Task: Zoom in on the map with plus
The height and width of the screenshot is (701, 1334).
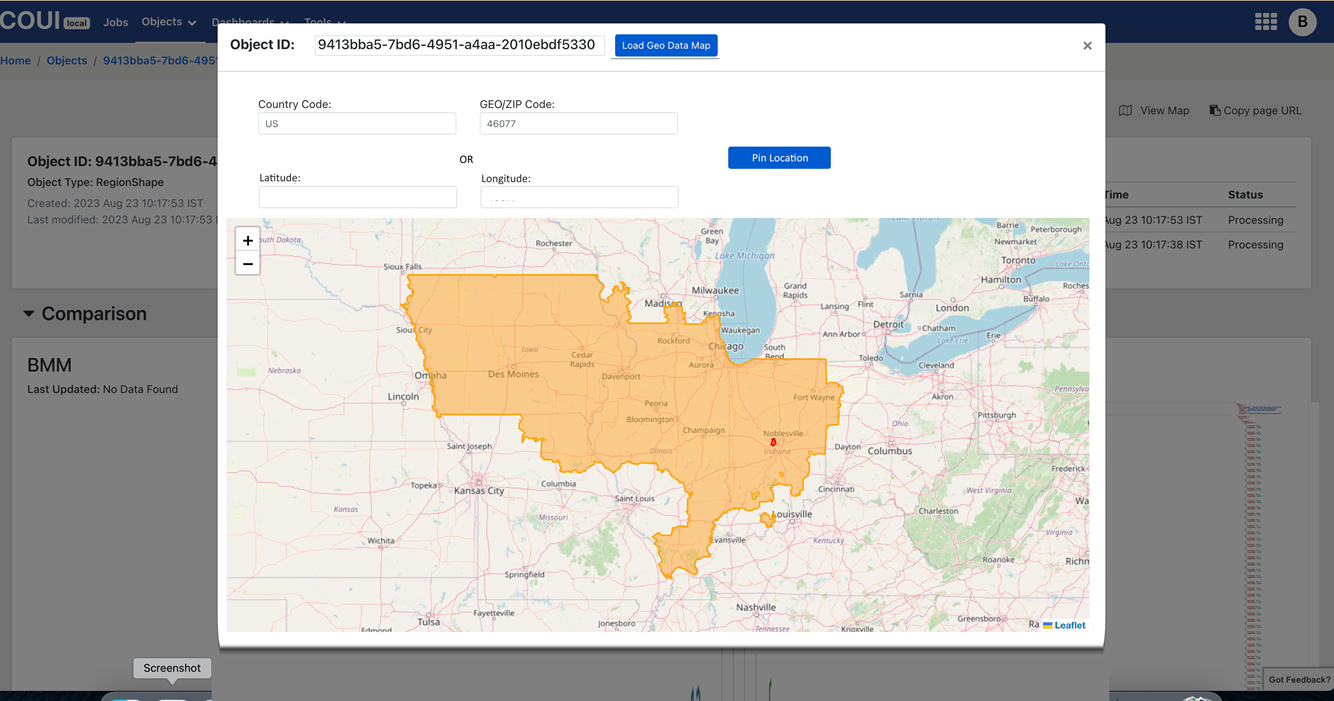Action: 248,240
